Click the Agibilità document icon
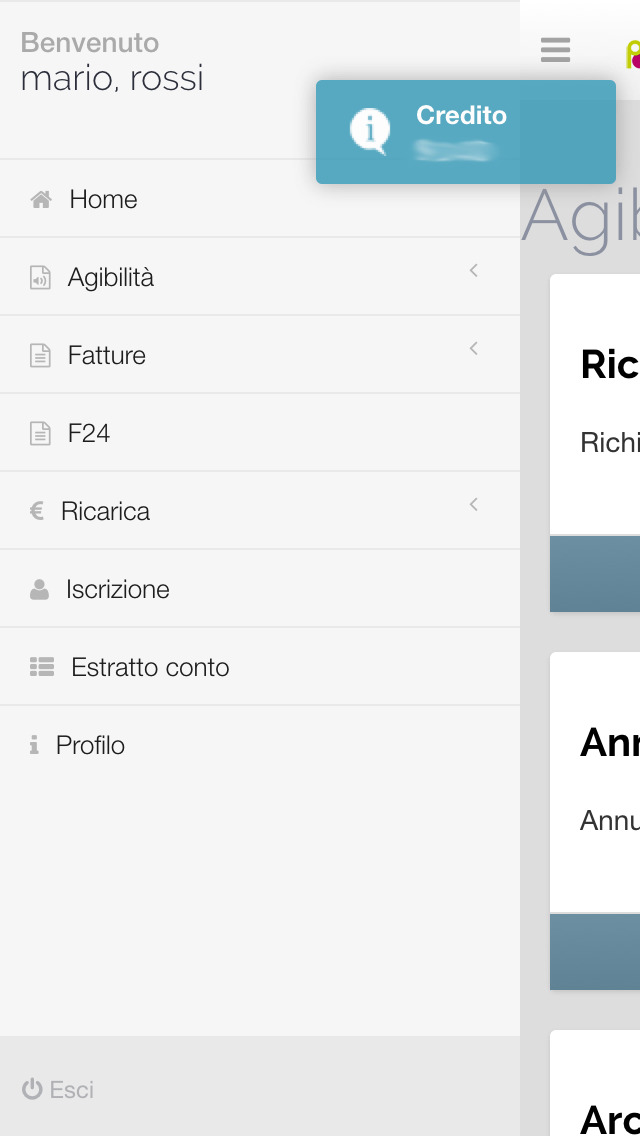 (x=40, y=278)
